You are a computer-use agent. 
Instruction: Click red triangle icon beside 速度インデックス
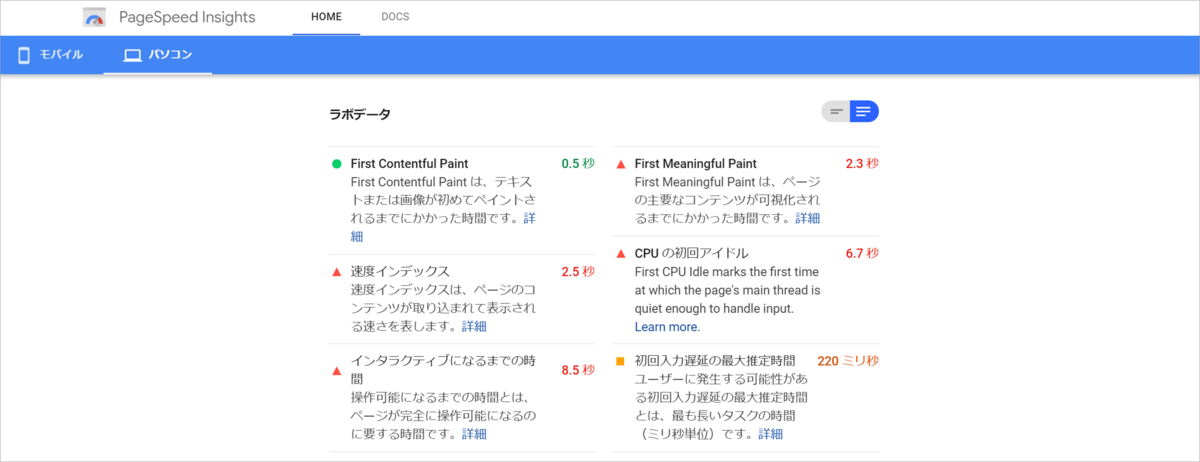[337, 271]
